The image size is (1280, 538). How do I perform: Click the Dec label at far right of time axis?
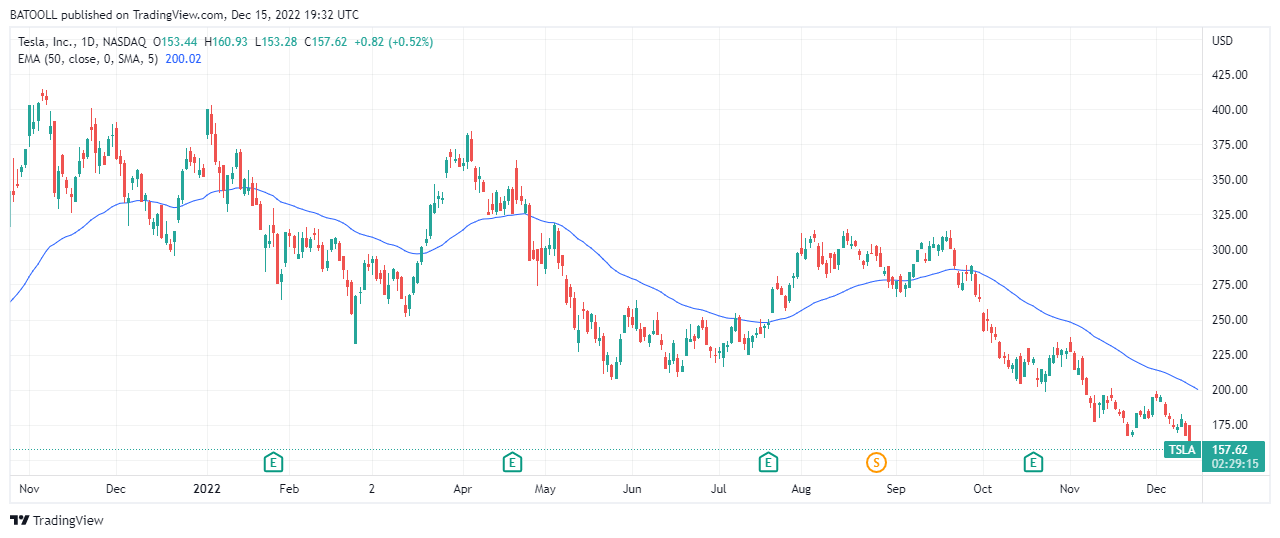pyautogui.click(x=1156, y=489)
